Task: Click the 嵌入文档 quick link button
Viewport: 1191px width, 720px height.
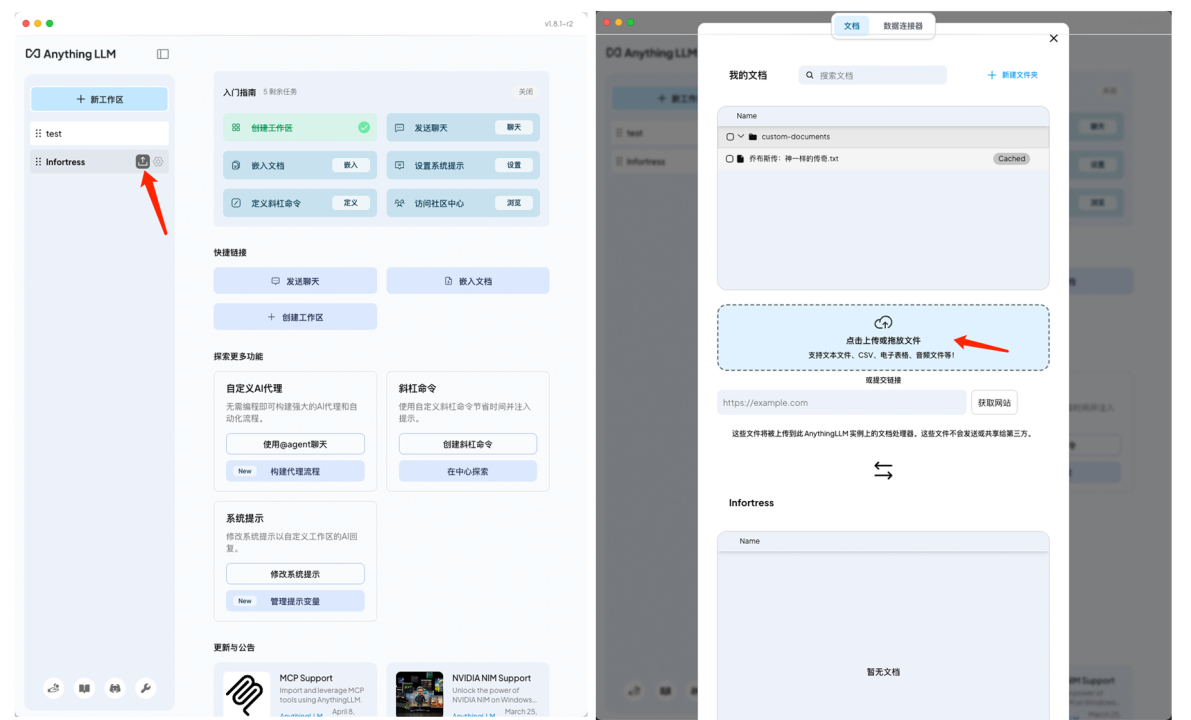Action: pyautogui.click(x=468, y=281)
